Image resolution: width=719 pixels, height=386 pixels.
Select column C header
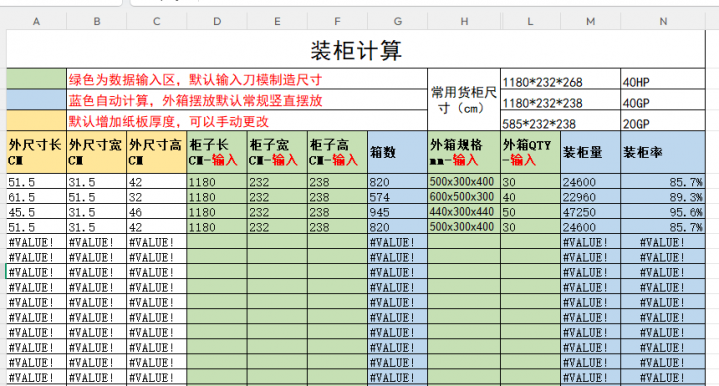pyautogui.click(x=157, y=22)
